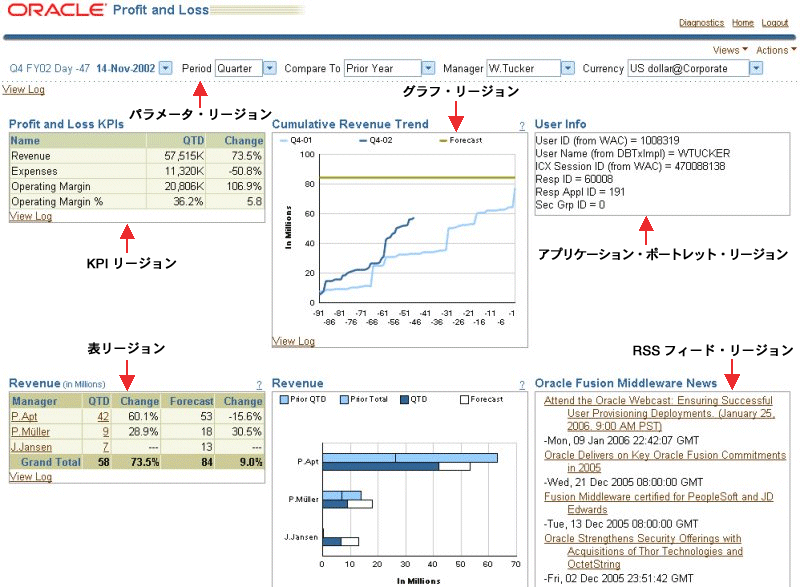Click the Currency US dollar@Corporate field
Viewport: 800px width, 587px height.
click(x=689, y=68)
